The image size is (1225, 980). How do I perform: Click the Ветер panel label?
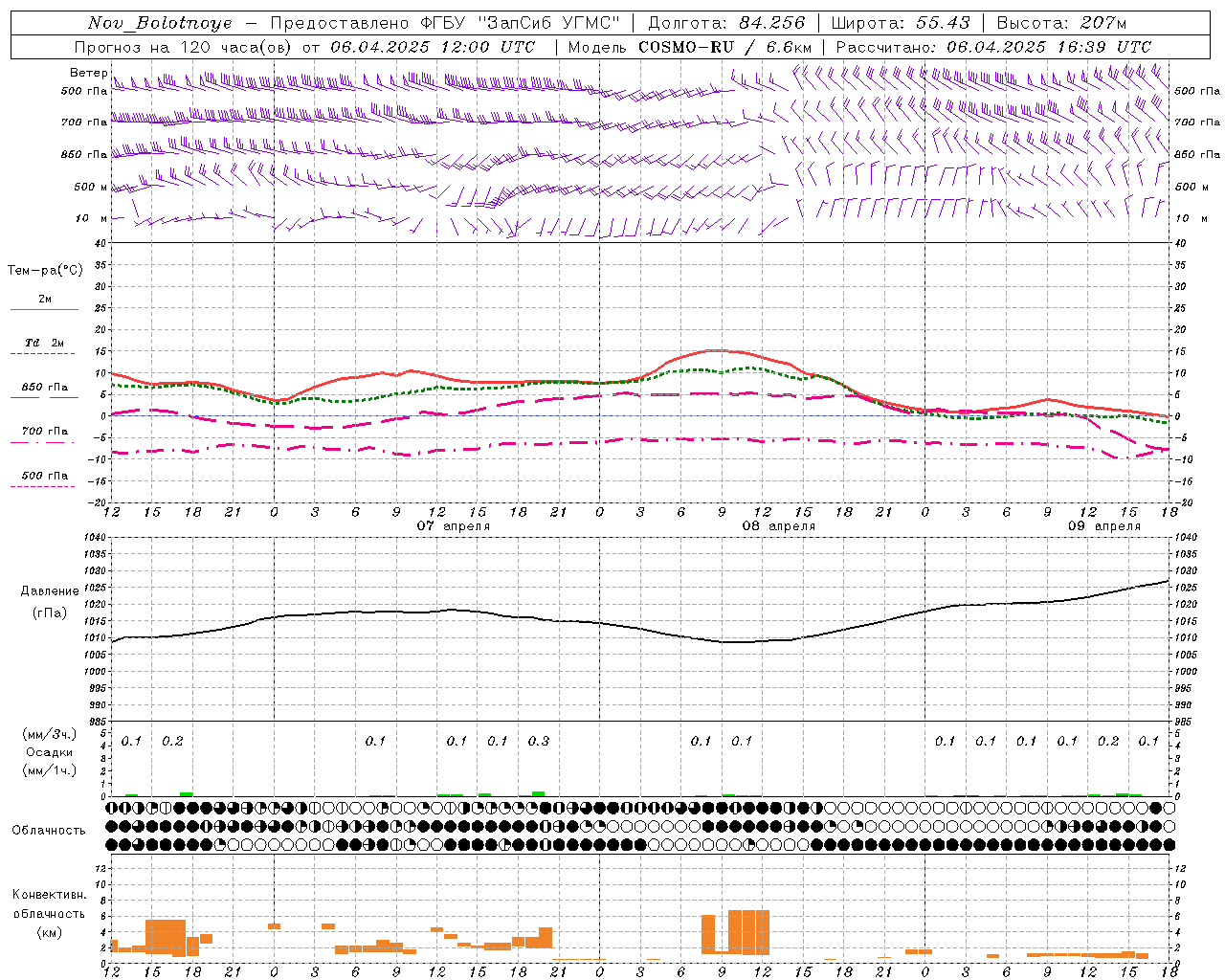click(x=88, y=73)
